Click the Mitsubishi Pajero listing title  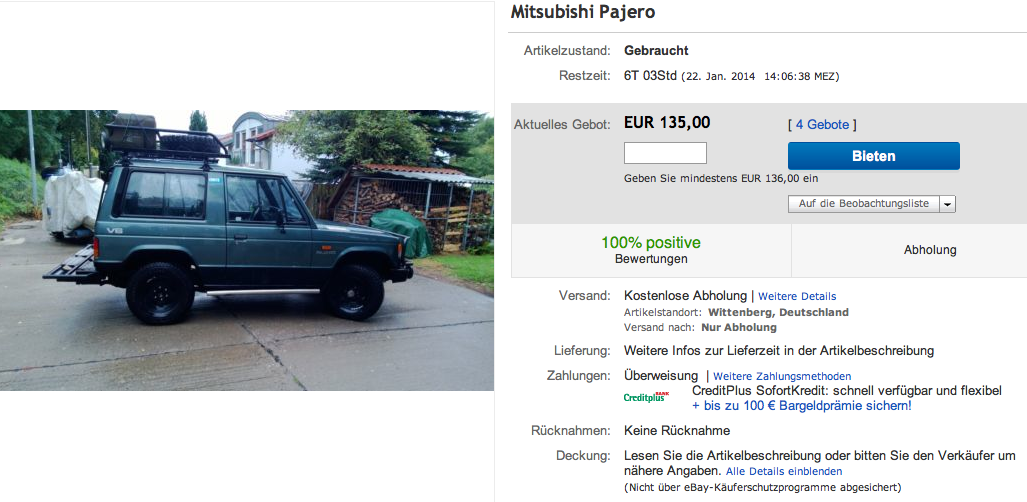(583, 12)
